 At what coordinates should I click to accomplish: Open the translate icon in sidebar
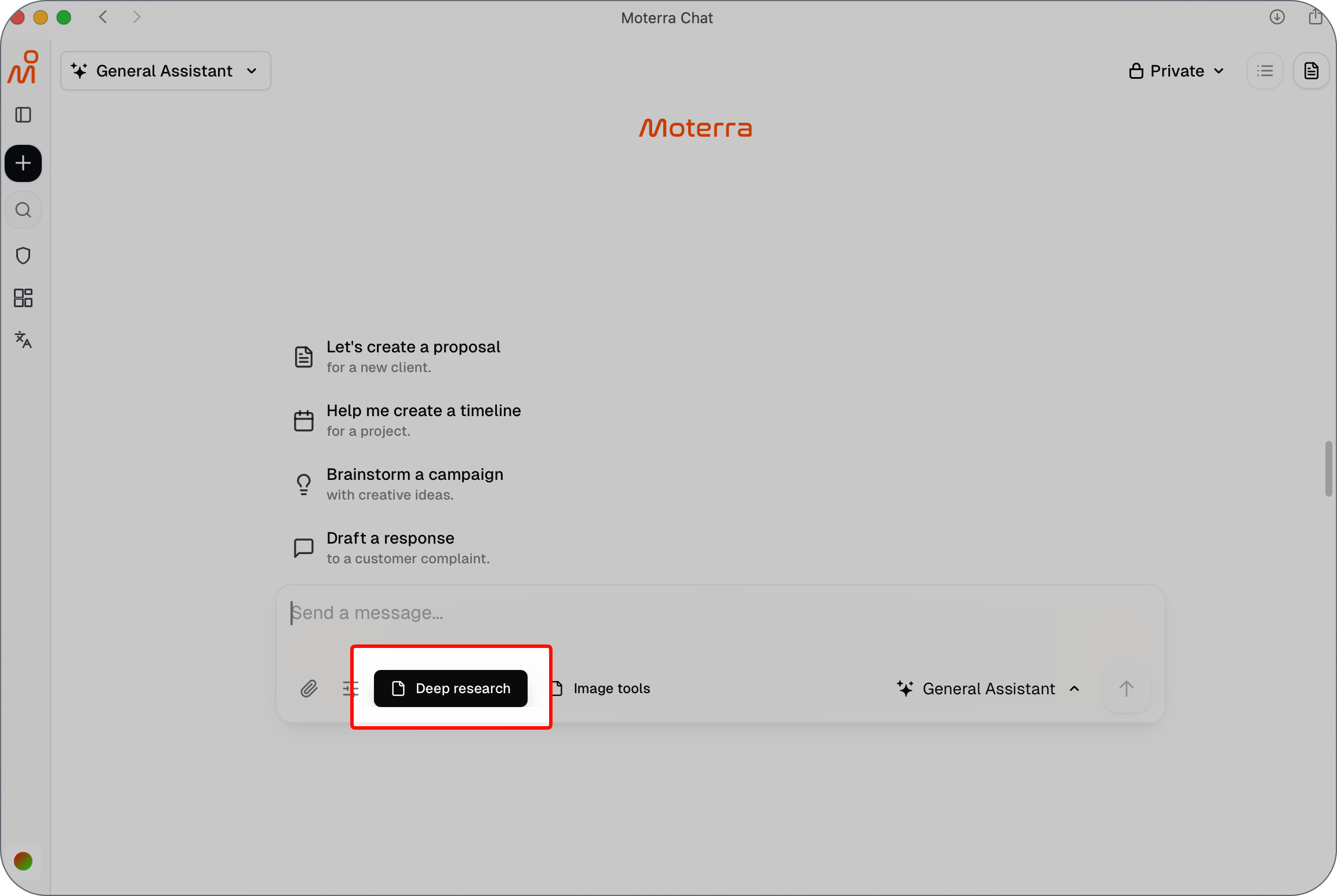point(23,340)
